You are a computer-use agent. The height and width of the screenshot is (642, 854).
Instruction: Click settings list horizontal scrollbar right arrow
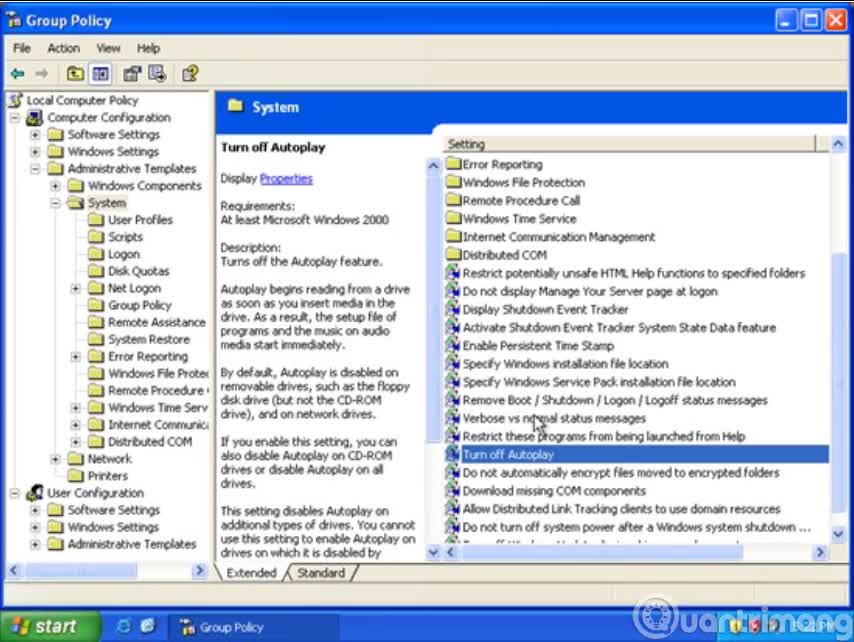[820, 552]
